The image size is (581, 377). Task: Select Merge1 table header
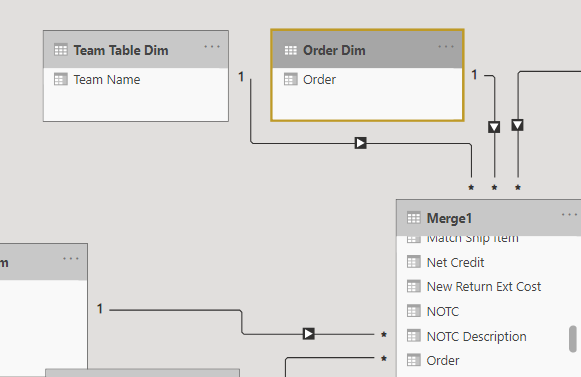pyautogui.click(x=489, y=218)
